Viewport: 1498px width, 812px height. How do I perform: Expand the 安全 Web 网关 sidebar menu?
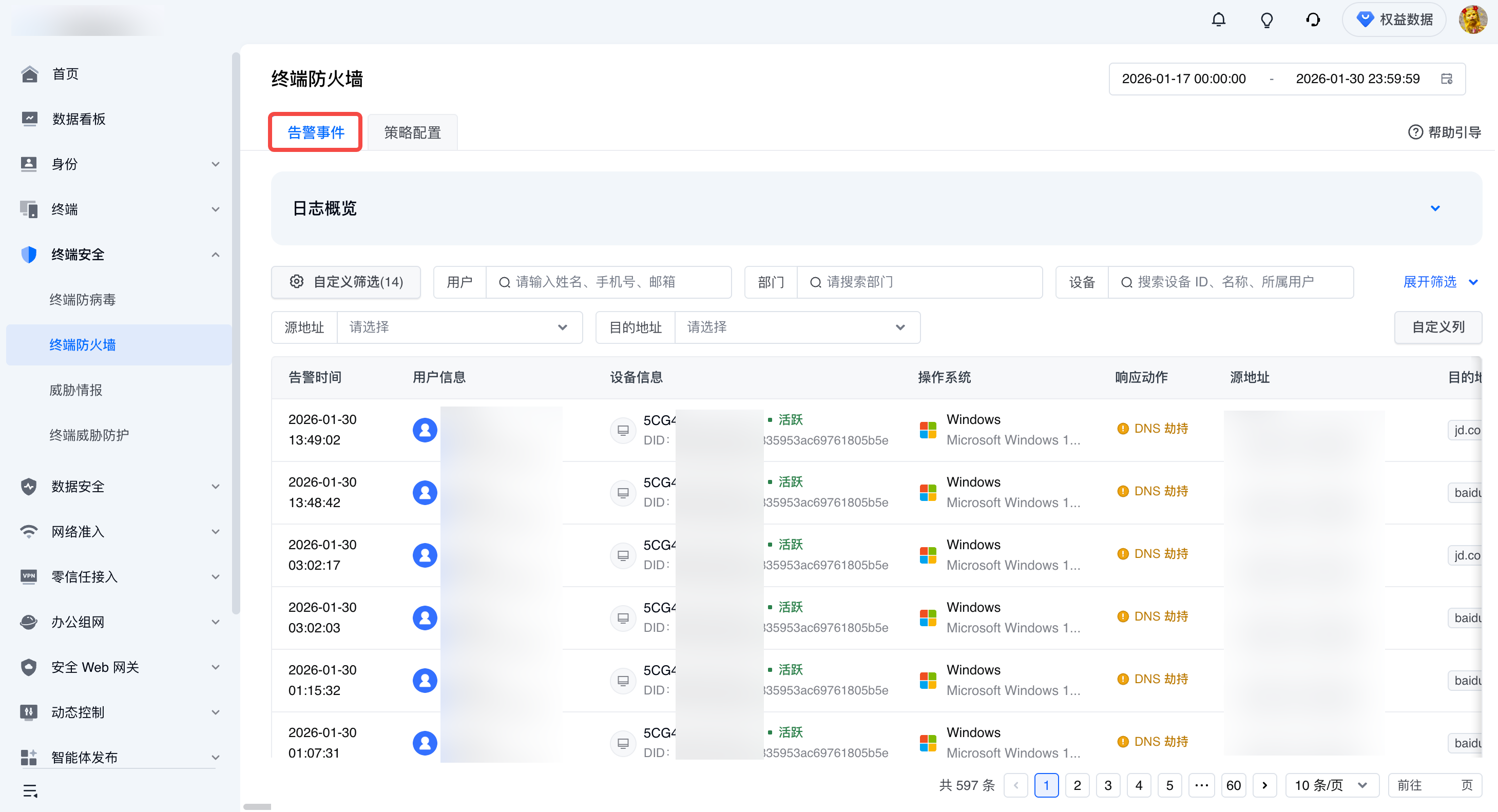point(119,667)
